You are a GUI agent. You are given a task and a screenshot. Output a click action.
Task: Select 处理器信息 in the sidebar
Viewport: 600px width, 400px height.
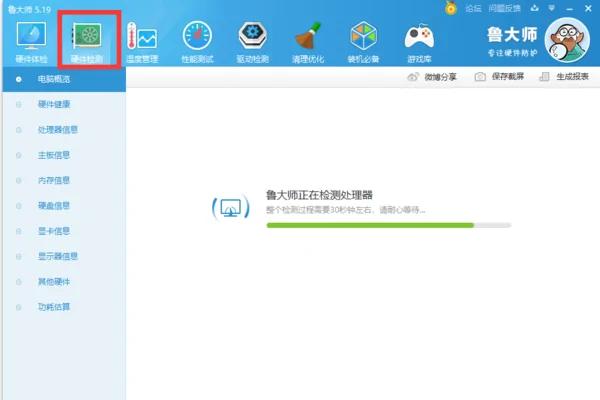point(64,130)
